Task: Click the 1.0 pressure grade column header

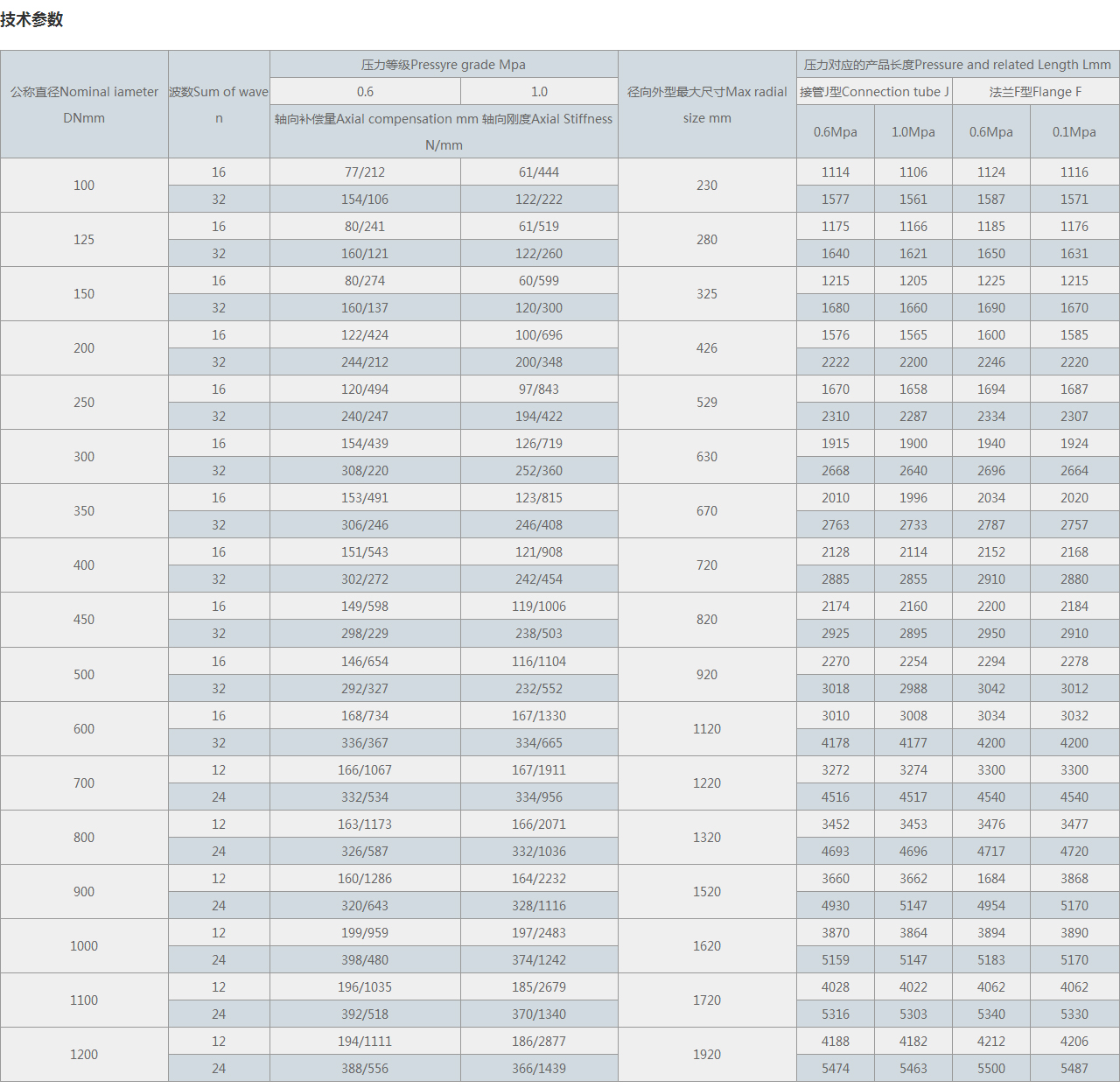Action: [539, 92]
